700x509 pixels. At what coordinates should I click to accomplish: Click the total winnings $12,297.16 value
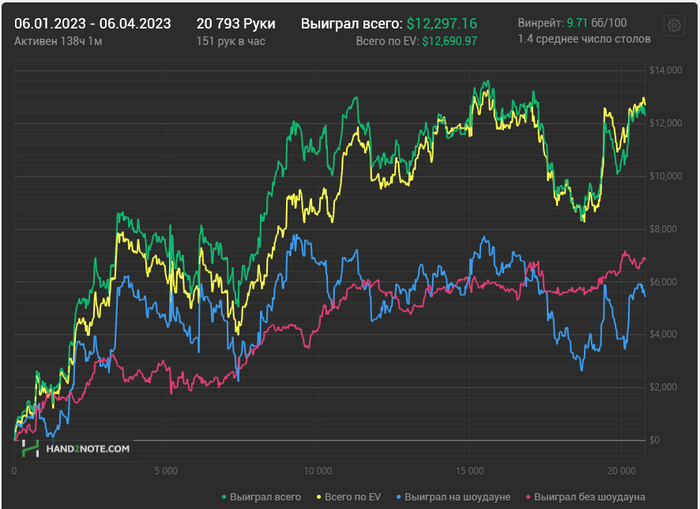coord(442,24)
